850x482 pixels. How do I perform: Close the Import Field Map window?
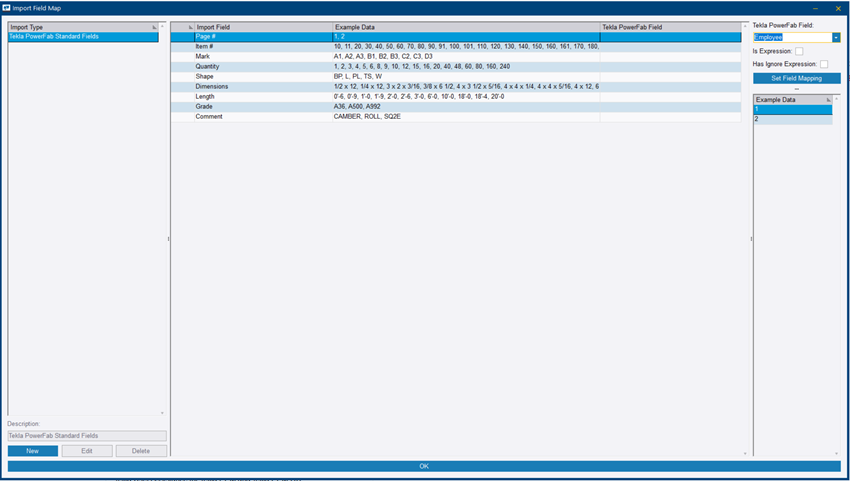838,8
